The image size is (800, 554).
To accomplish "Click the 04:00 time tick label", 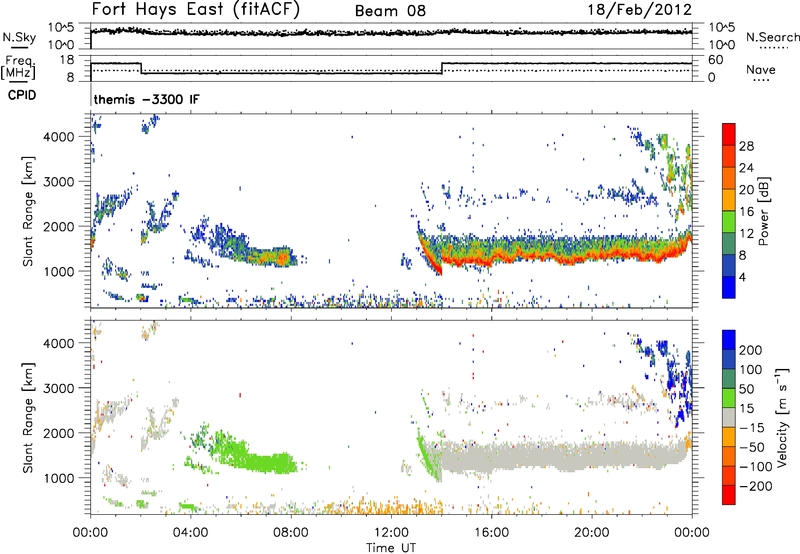I will pyautogui.click(x=190, y=533).
